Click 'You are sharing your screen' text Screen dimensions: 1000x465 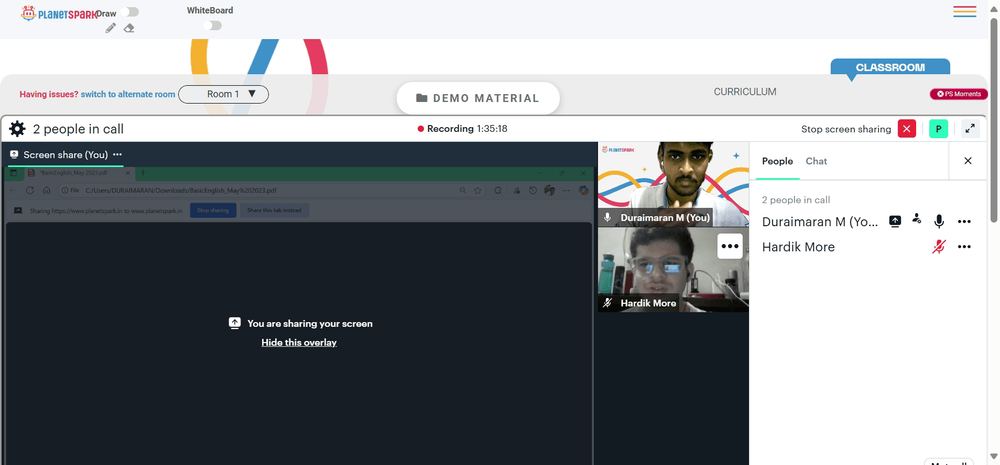310,323
